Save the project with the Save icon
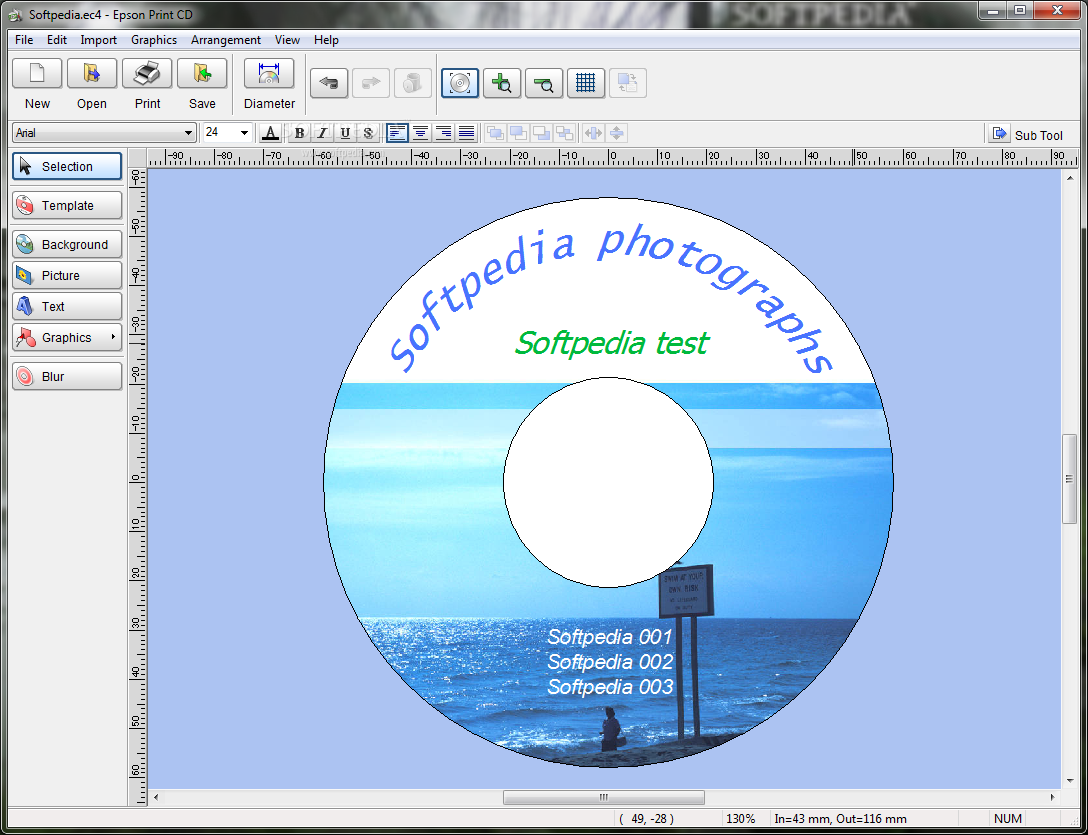This screenshot has height=835, width=1088. tap(202, 73)
